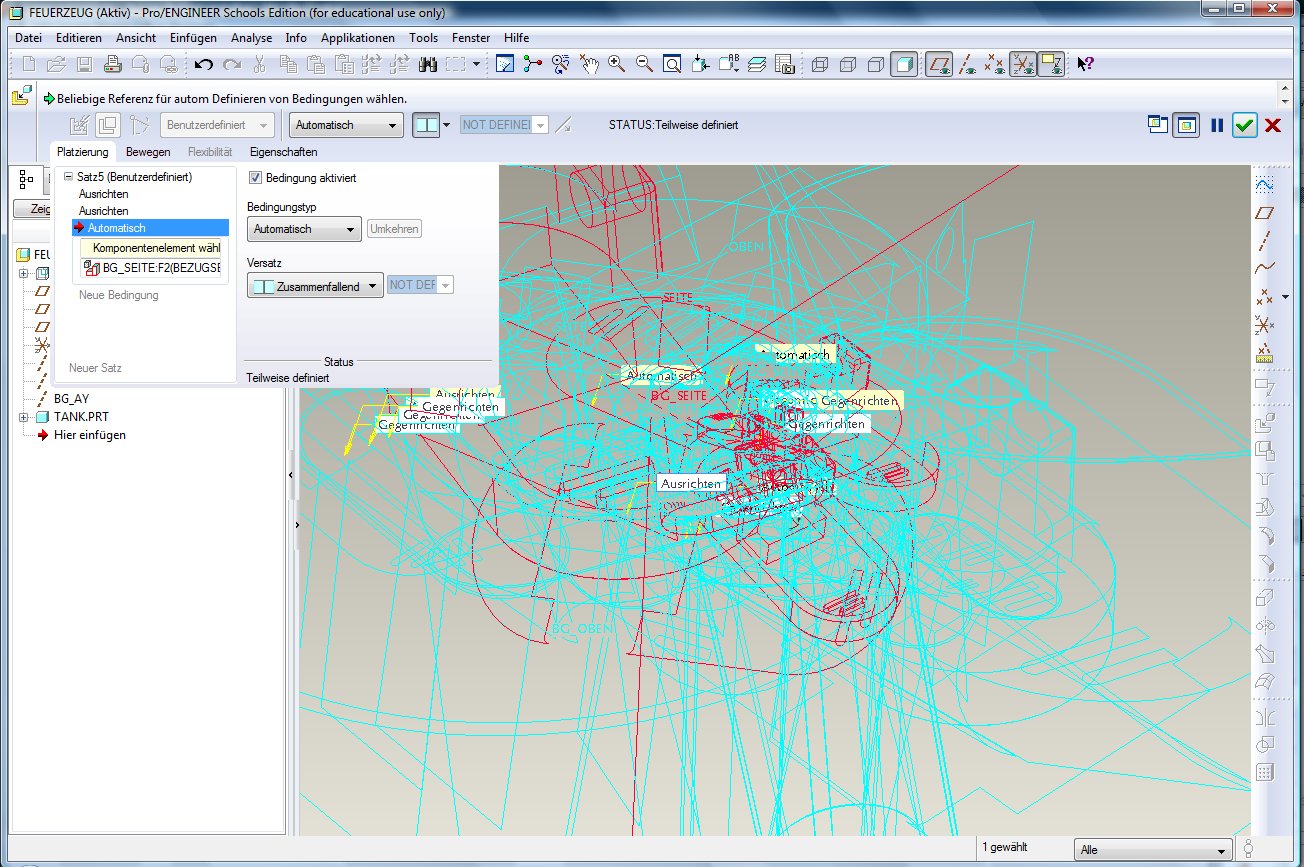Select 'Hier einfügen' in the model tree
The height and width of the screenshot is (867, 1304).
tap(89, 435)
